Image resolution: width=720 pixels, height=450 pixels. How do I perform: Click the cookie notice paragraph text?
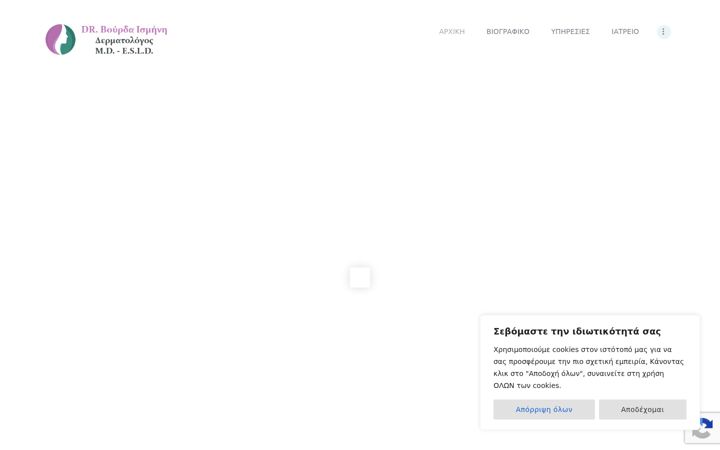[589, 367]
